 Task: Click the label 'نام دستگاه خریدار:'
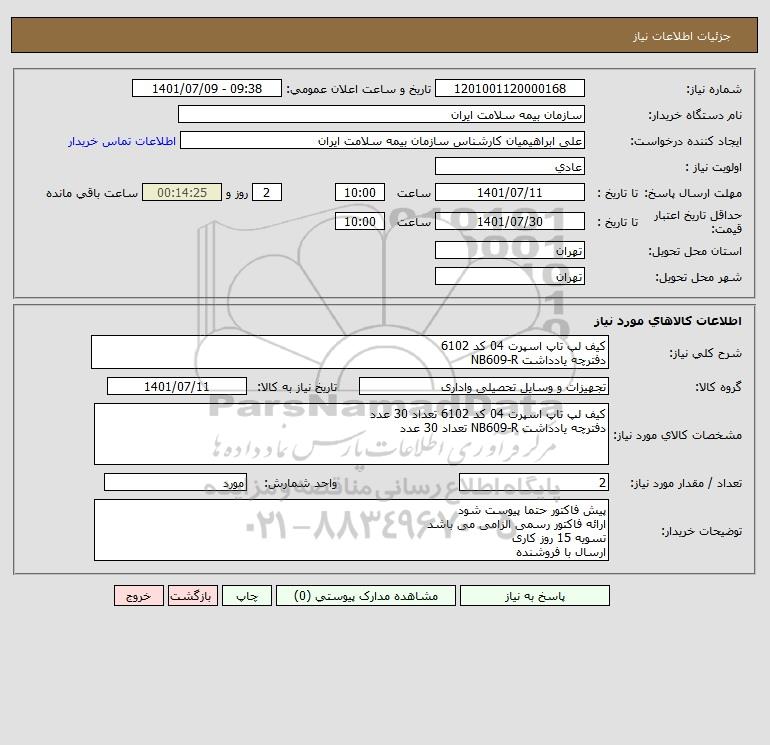[x=695, y=115]
